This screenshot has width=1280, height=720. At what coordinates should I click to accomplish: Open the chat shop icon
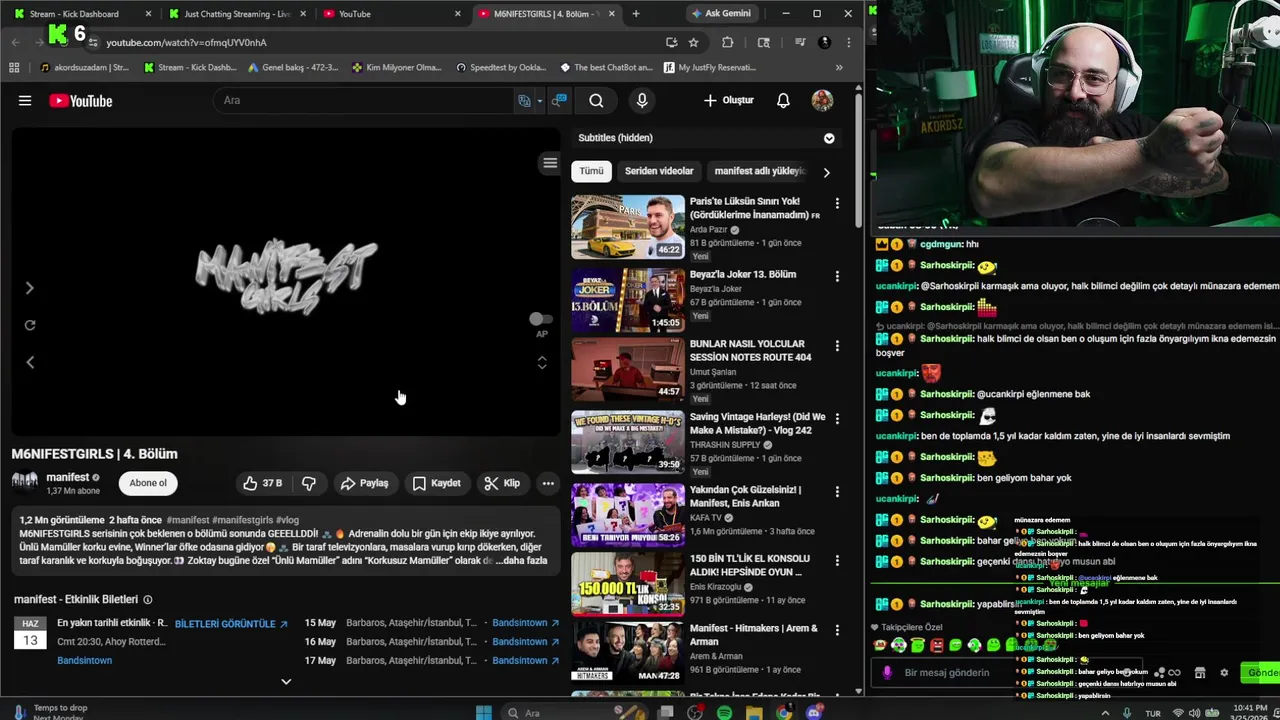1200,673
